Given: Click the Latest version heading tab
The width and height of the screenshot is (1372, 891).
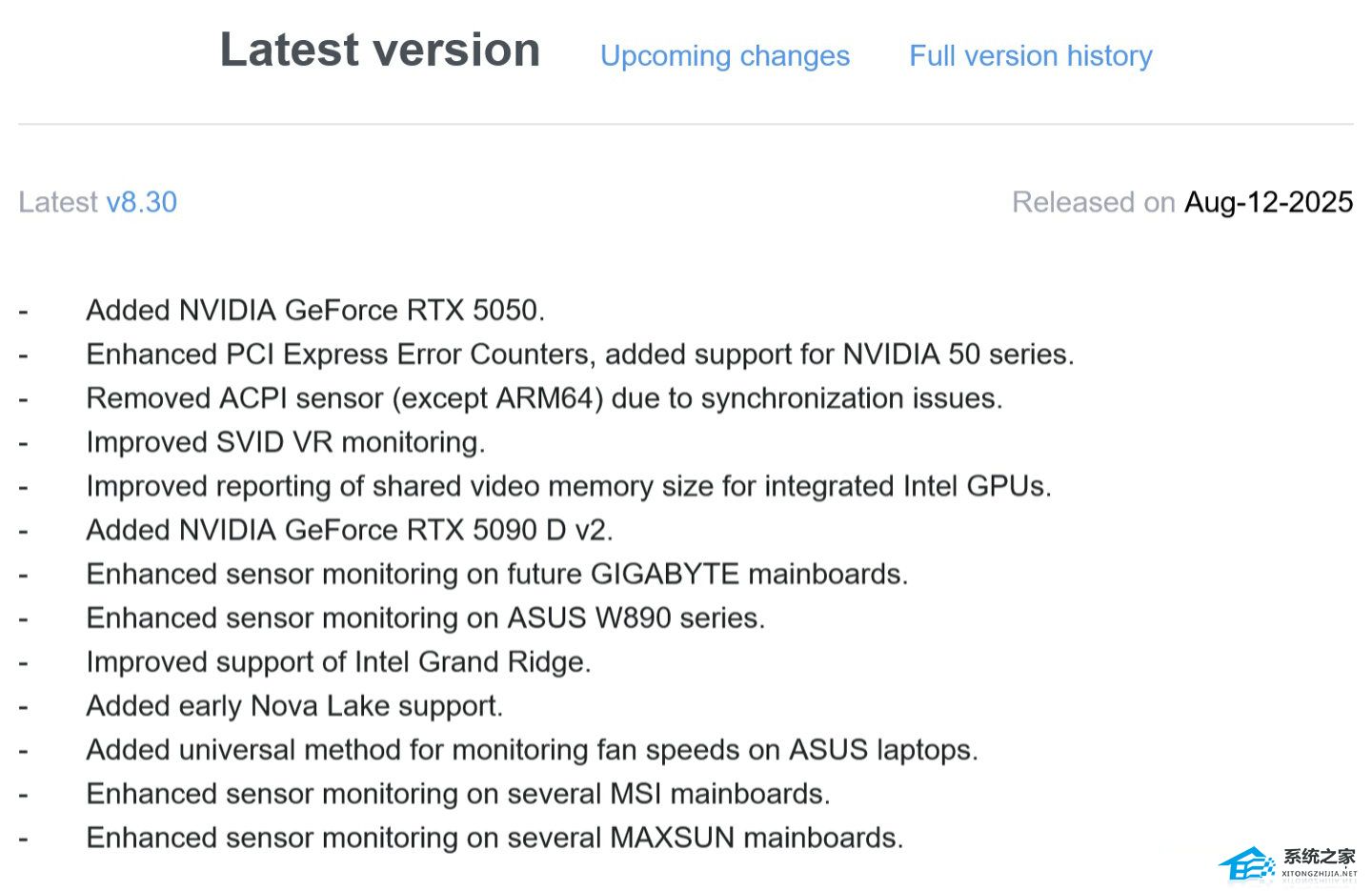Looking at the screenshot, I should pos(379,50).
